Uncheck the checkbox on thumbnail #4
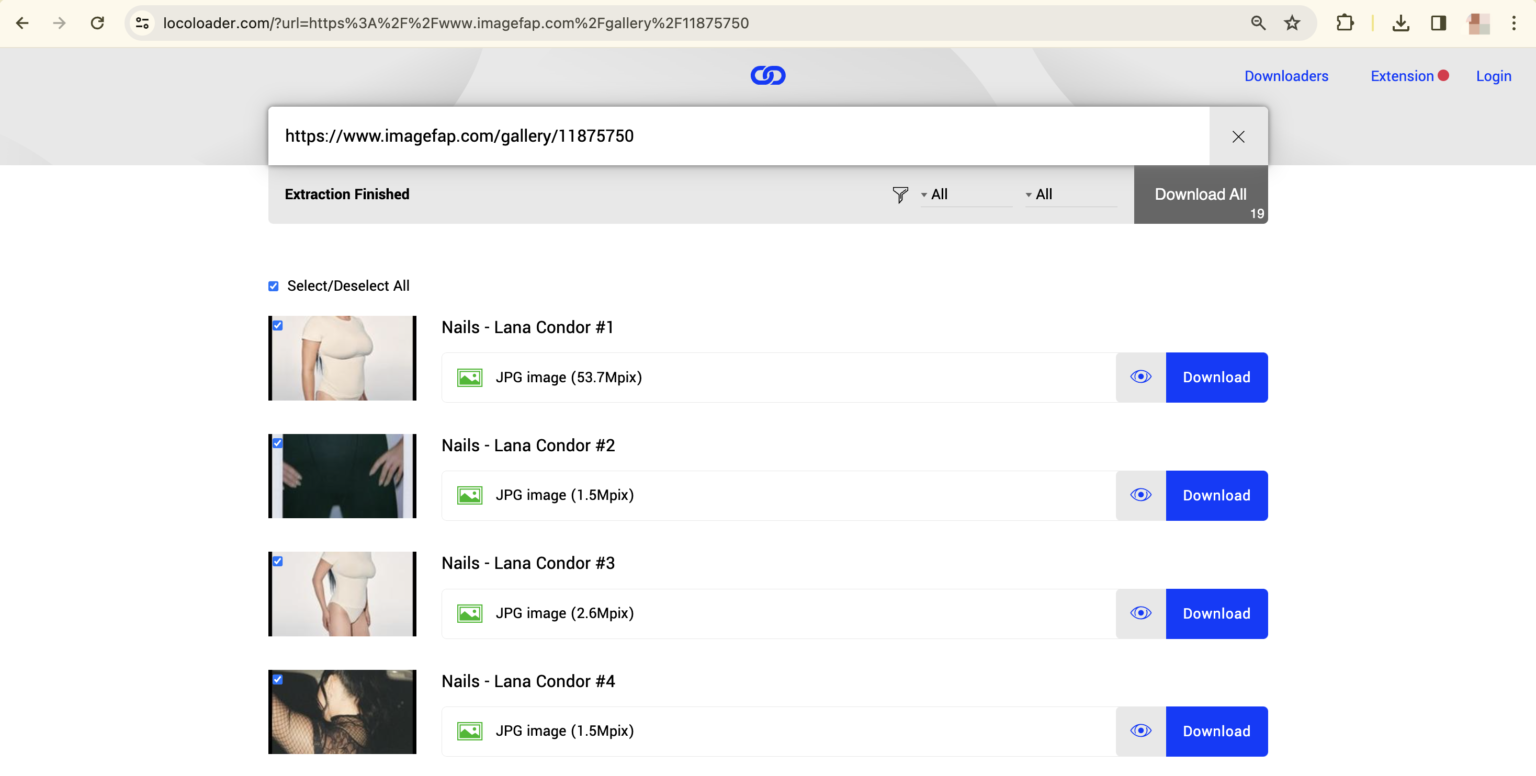1536x776 pixels. pos(278,679)
